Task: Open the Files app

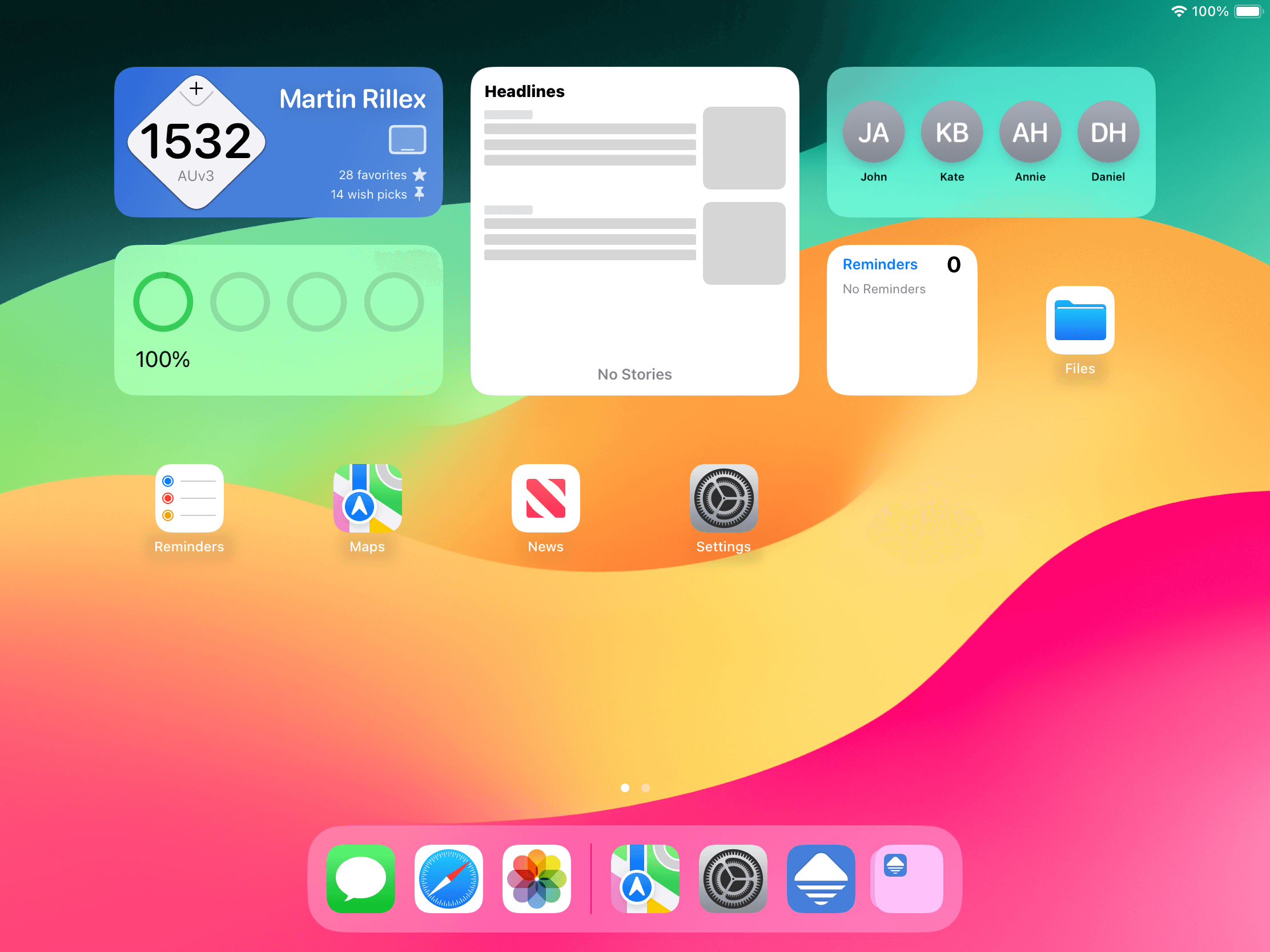Action: (1079, 320)
